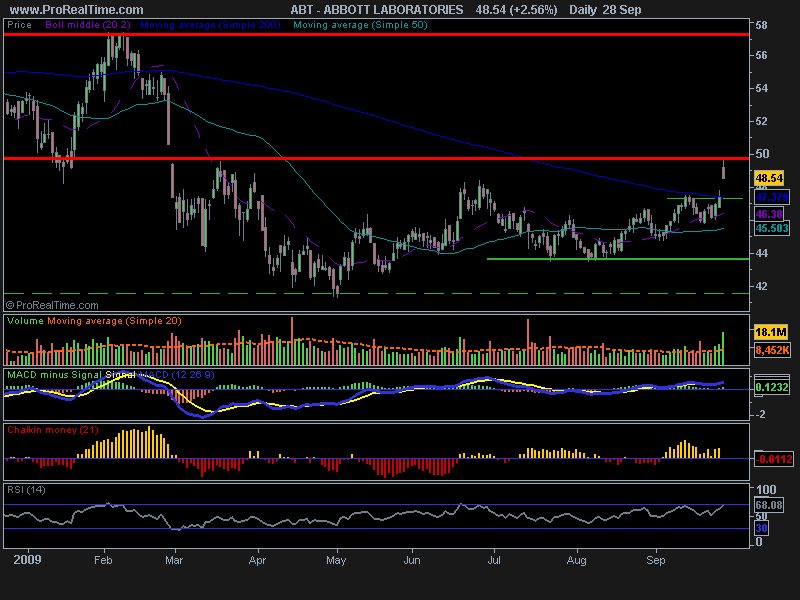This screenshot has height=600, width=800.
Task: Click the Chaikin money (21) label
Action: tap(53, 430)
